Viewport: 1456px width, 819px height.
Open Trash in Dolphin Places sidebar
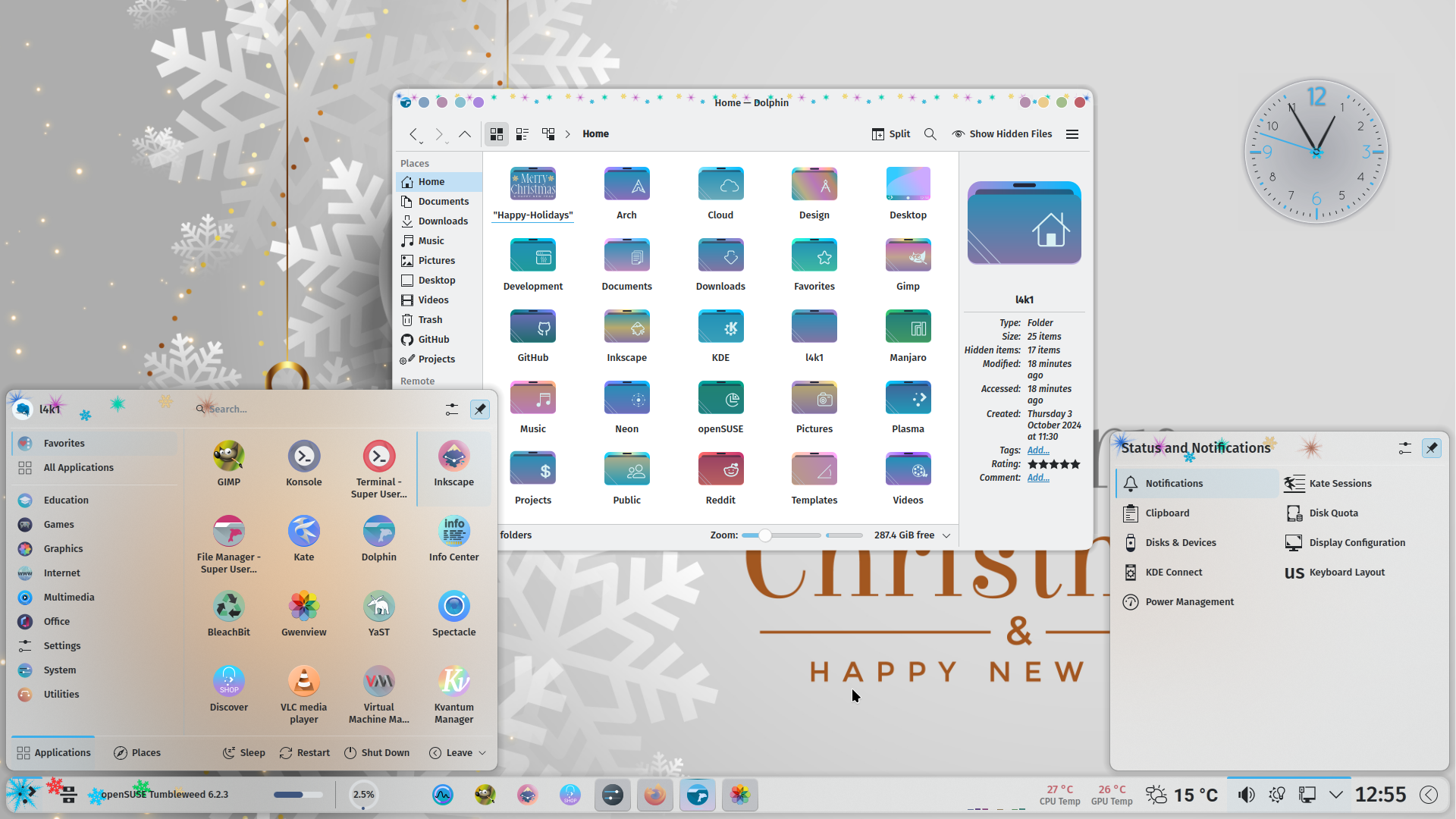(x=439, y=320)
